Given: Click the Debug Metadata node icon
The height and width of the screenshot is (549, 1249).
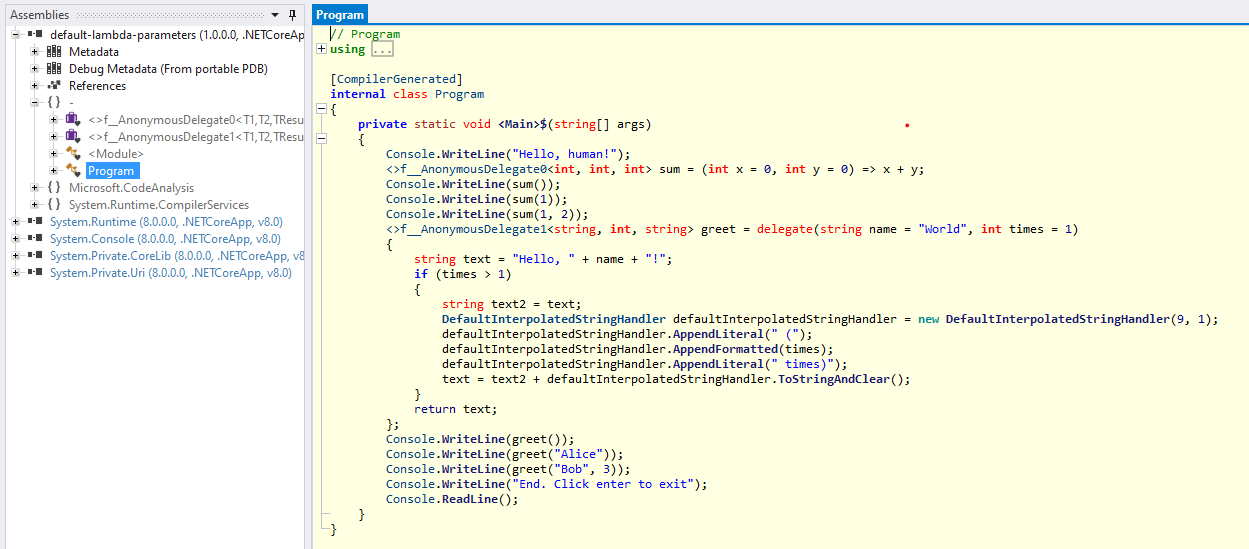Looking at the screenshot, I should pyautogui.click(x=54, y=69).
